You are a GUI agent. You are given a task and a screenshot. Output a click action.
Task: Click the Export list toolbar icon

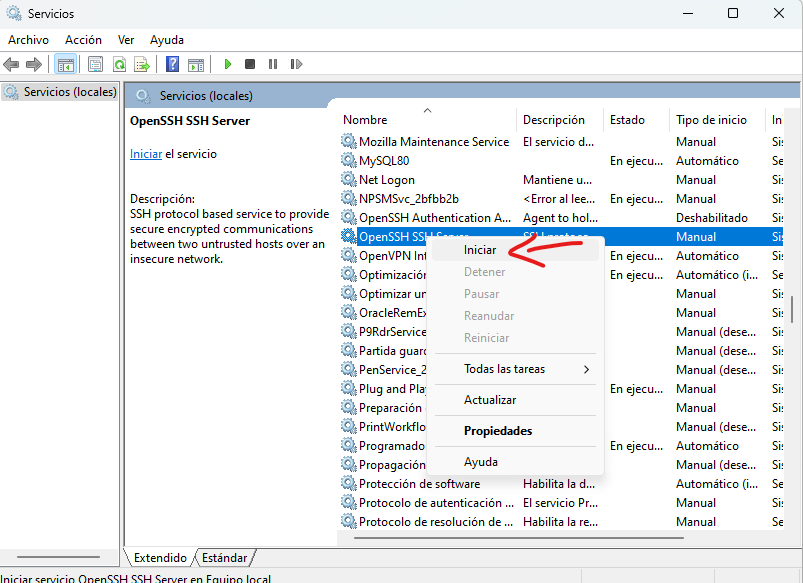142,64
